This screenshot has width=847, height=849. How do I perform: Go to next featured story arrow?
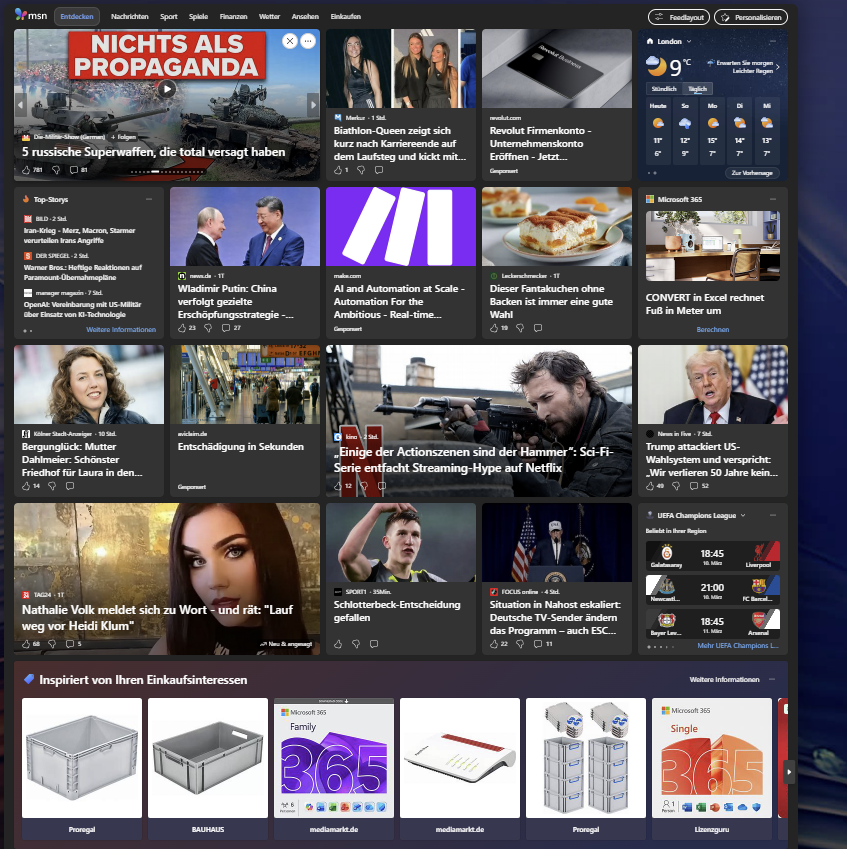tap(312, 105)
